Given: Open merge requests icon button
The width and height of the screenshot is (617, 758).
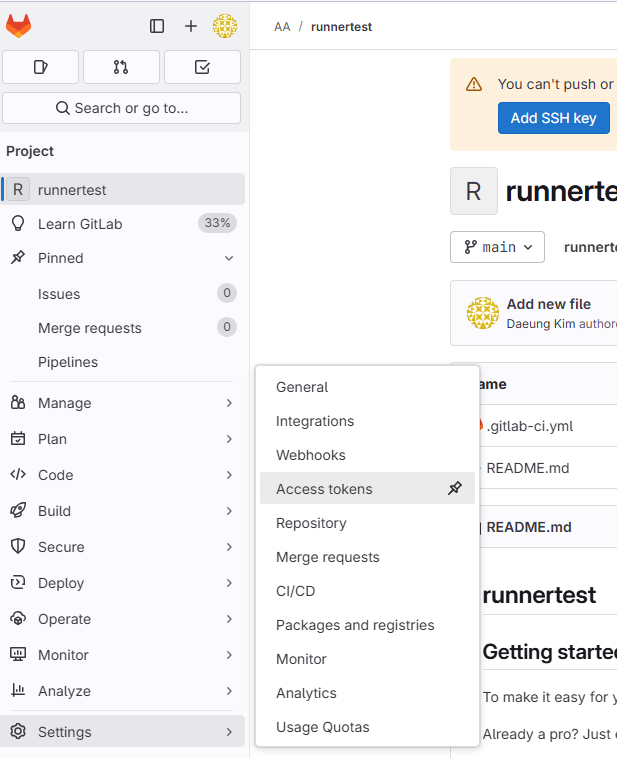Looking at the screenshot, I should [121, 67].
